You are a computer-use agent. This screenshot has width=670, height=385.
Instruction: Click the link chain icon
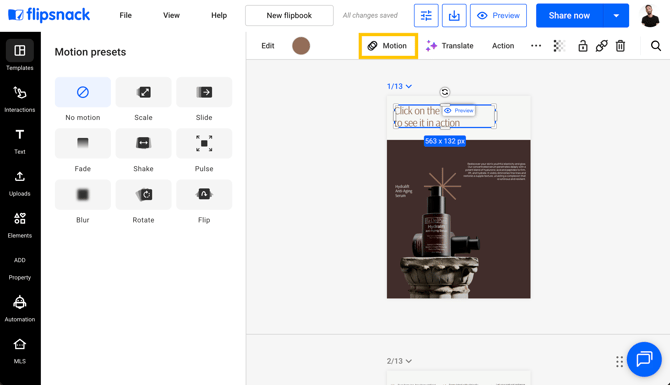(602, 46)
